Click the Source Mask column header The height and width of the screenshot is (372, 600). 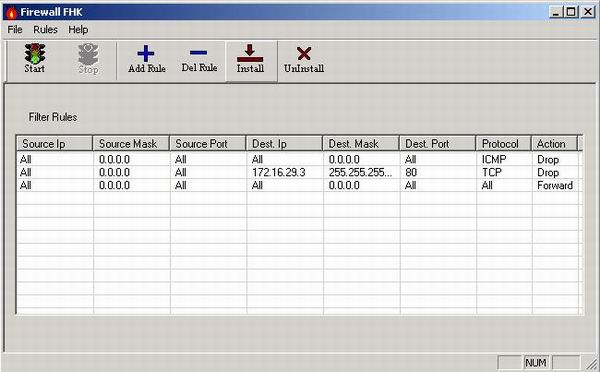tap(131, 144)
